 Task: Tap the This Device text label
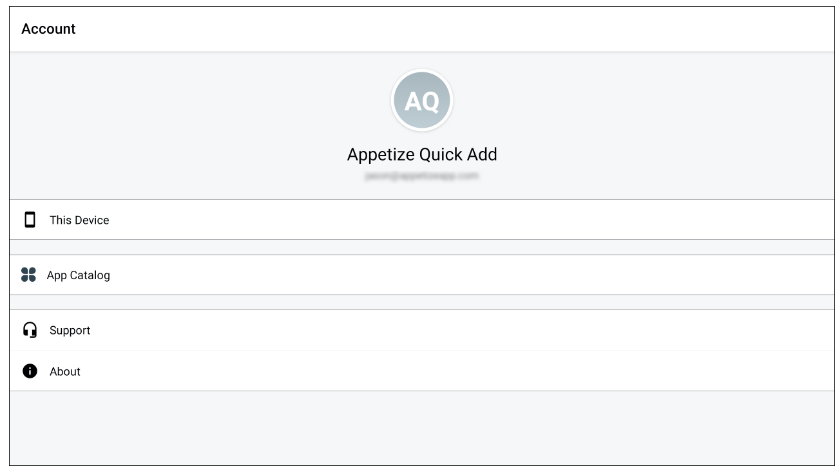click(79, 220)
